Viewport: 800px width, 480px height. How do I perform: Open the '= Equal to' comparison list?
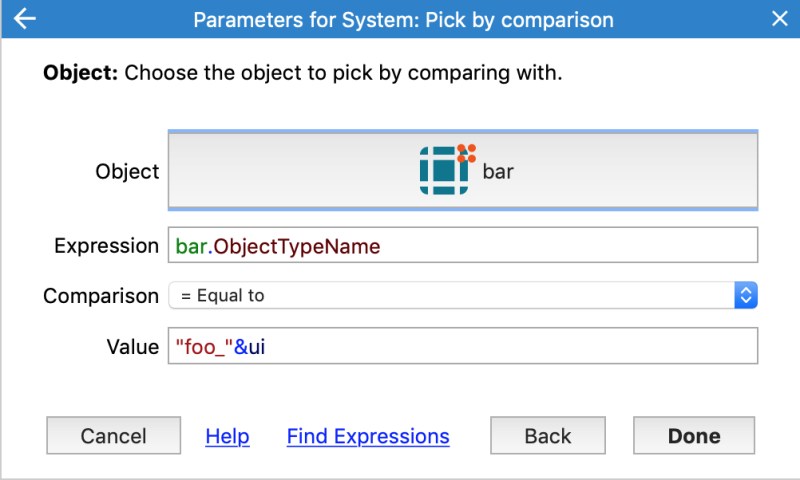463,295
